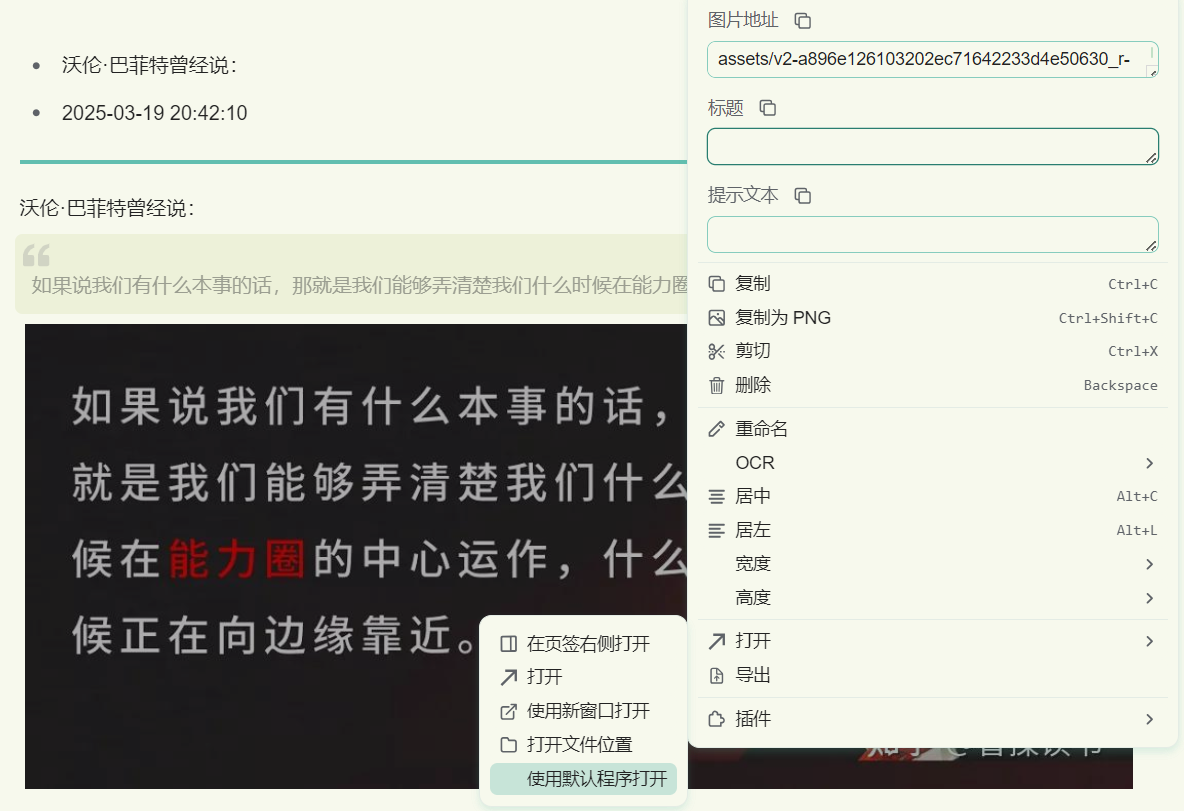The image size is (1184, 811).
Task: Choose 居中 alignment entry
Action: tap(933, 496)
